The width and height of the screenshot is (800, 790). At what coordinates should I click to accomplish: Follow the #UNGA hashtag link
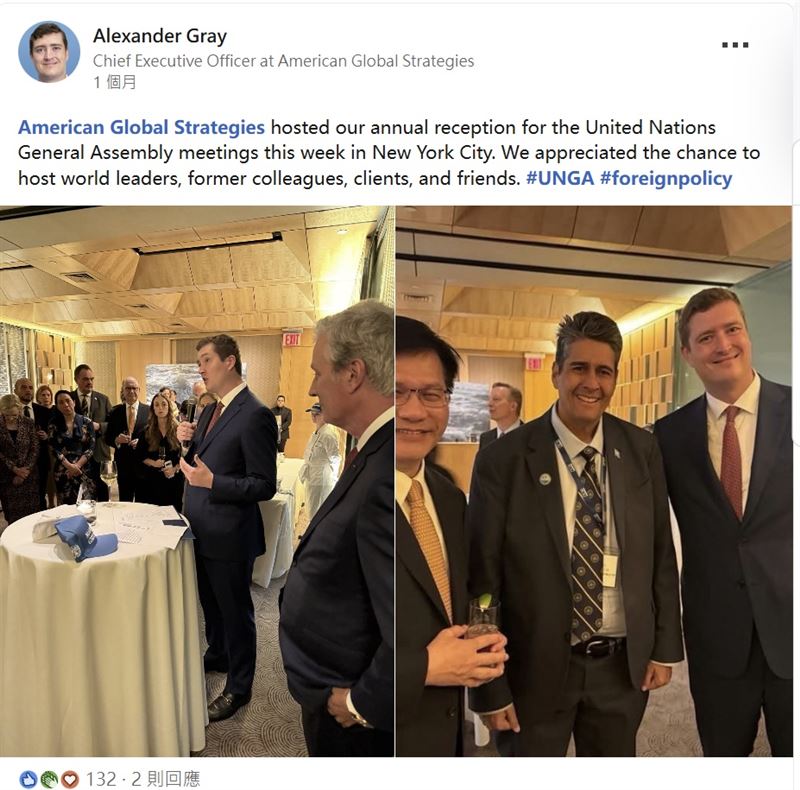coord(560,178)
